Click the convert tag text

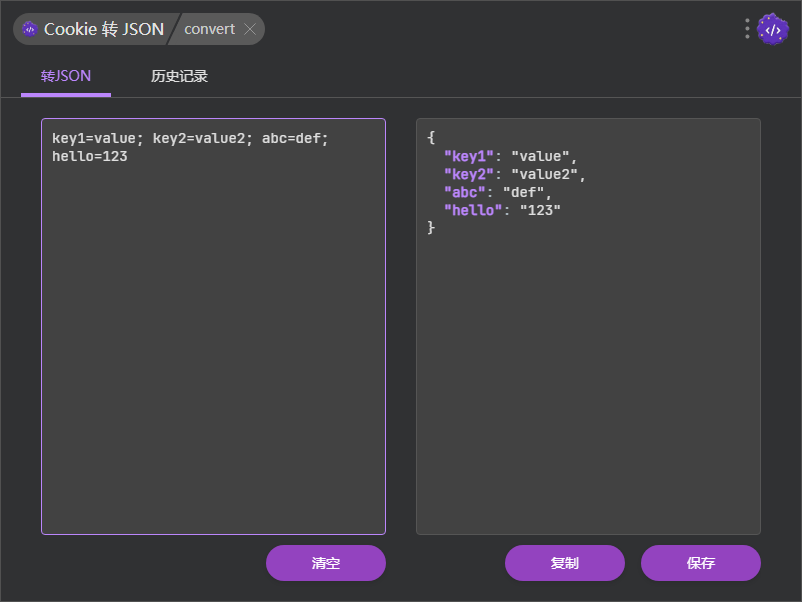coord(210,29)
